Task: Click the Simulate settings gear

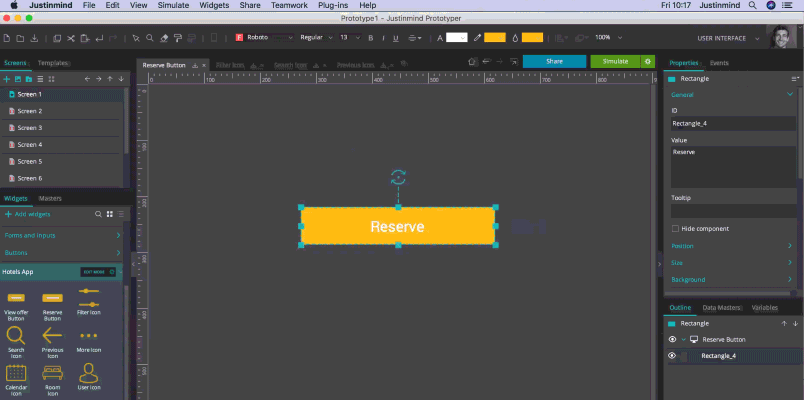Action: [x=648, y=62]
